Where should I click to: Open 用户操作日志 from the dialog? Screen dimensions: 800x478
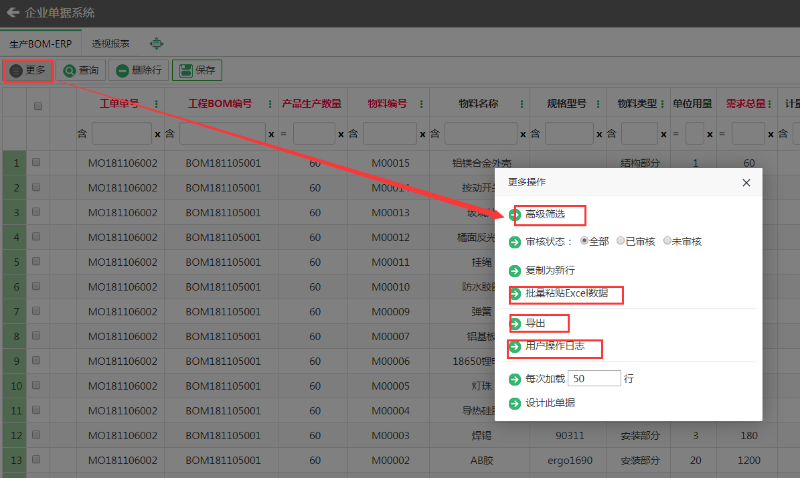click(x=555, y=346)
